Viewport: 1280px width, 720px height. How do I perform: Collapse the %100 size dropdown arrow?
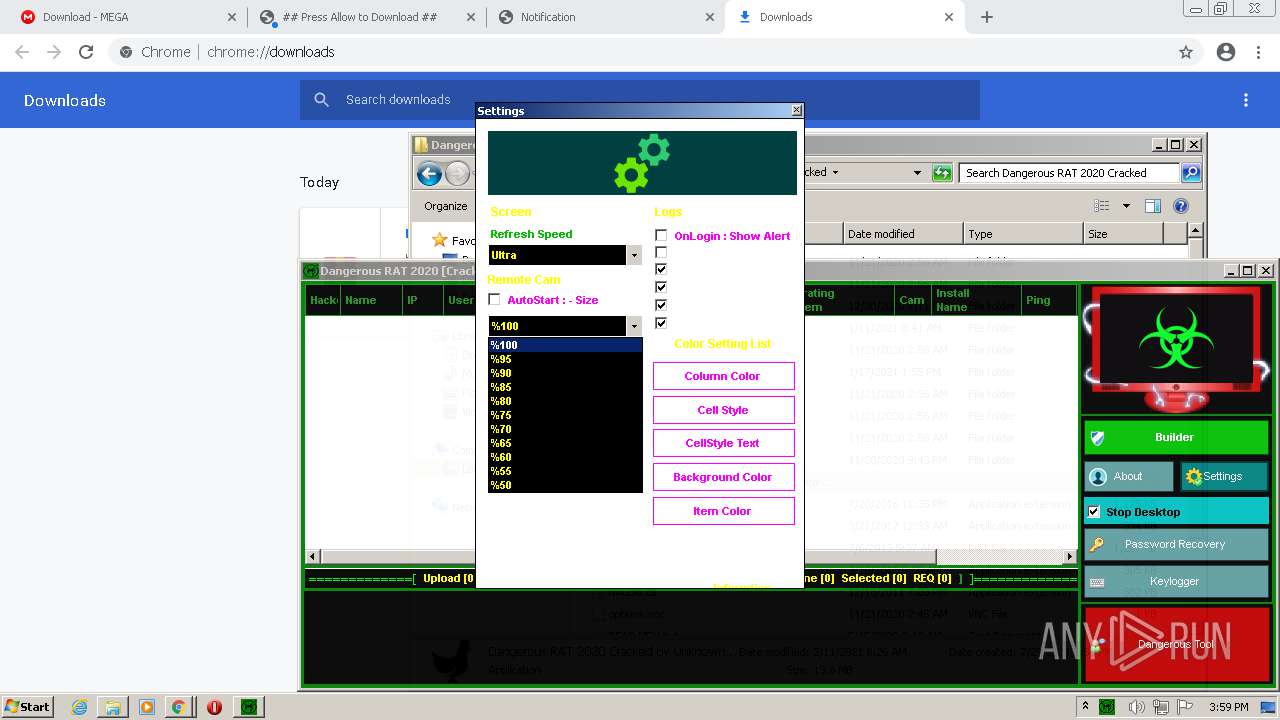point(634,326)
